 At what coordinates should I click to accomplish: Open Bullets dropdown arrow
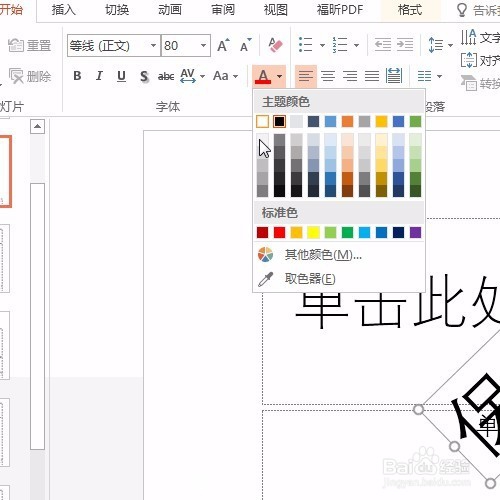pyautogui.click(x=322, y=45)
